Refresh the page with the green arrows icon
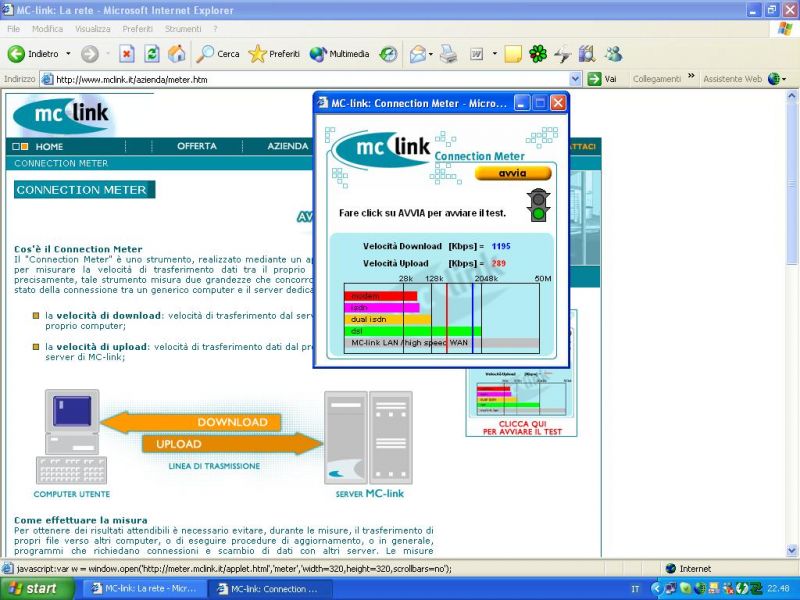The width and height of the screenshot is (800, 600). 152,54
